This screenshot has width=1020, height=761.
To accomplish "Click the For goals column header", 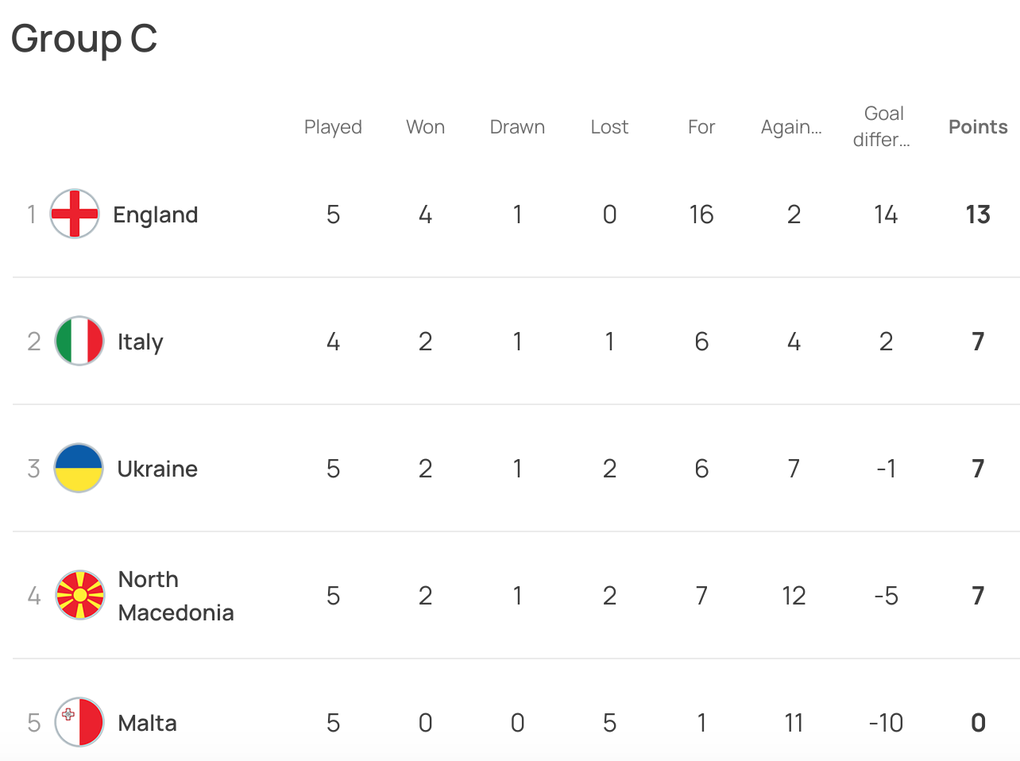I will (701, 127).
